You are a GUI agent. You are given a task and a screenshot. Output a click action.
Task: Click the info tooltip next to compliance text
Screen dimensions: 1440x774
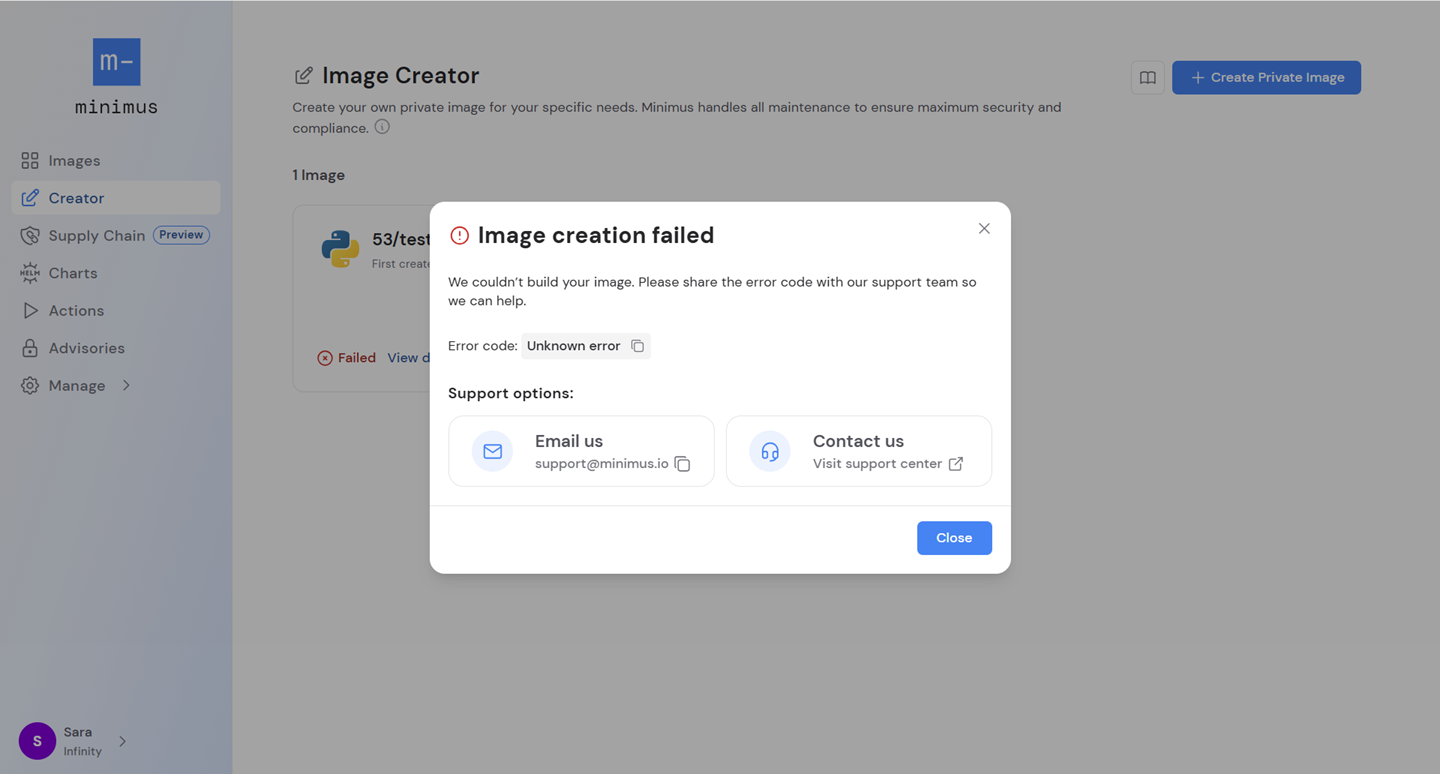pos(381,127)
